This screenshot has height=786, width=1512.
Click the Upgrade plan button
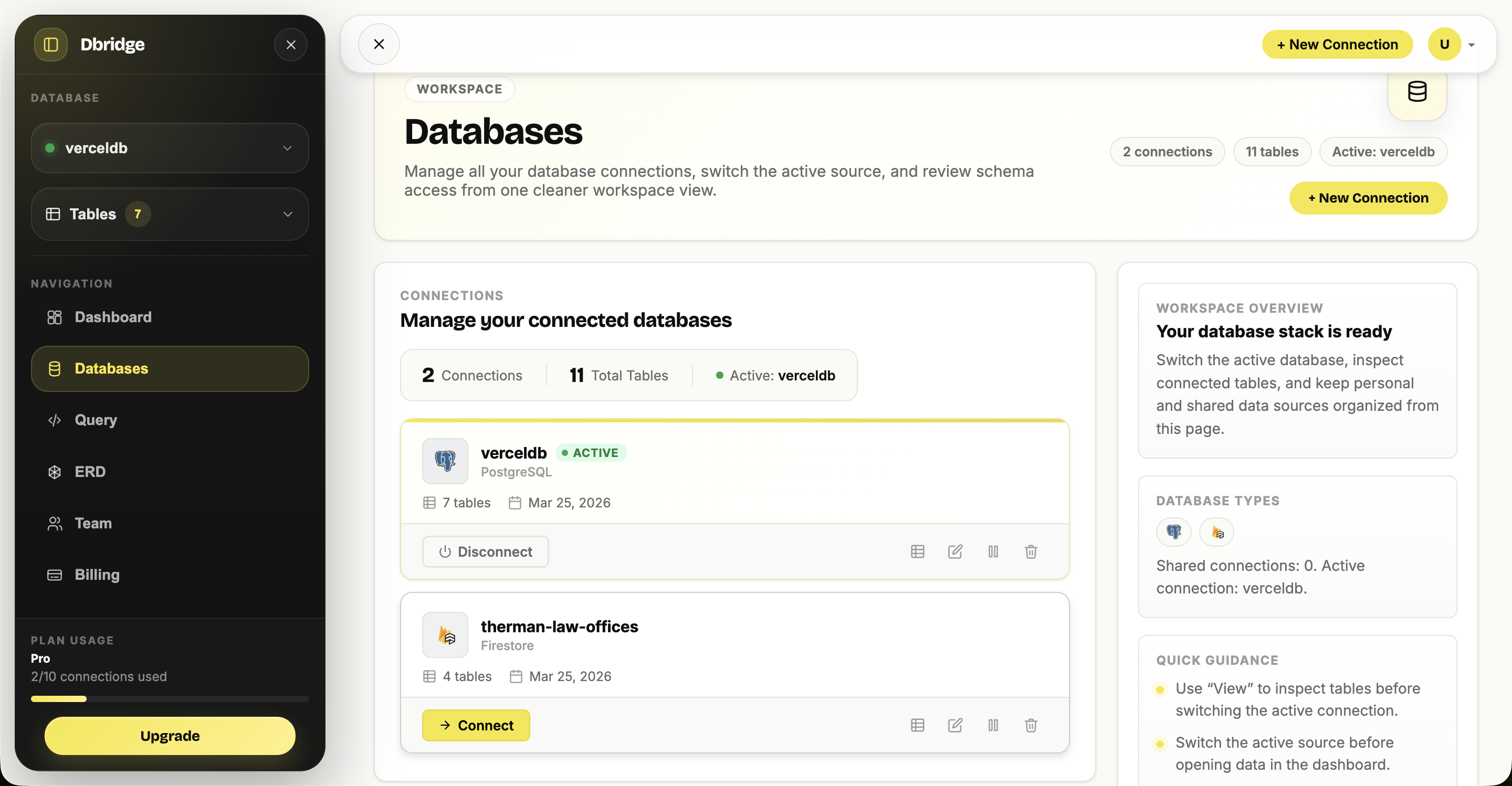coord(170,736)
